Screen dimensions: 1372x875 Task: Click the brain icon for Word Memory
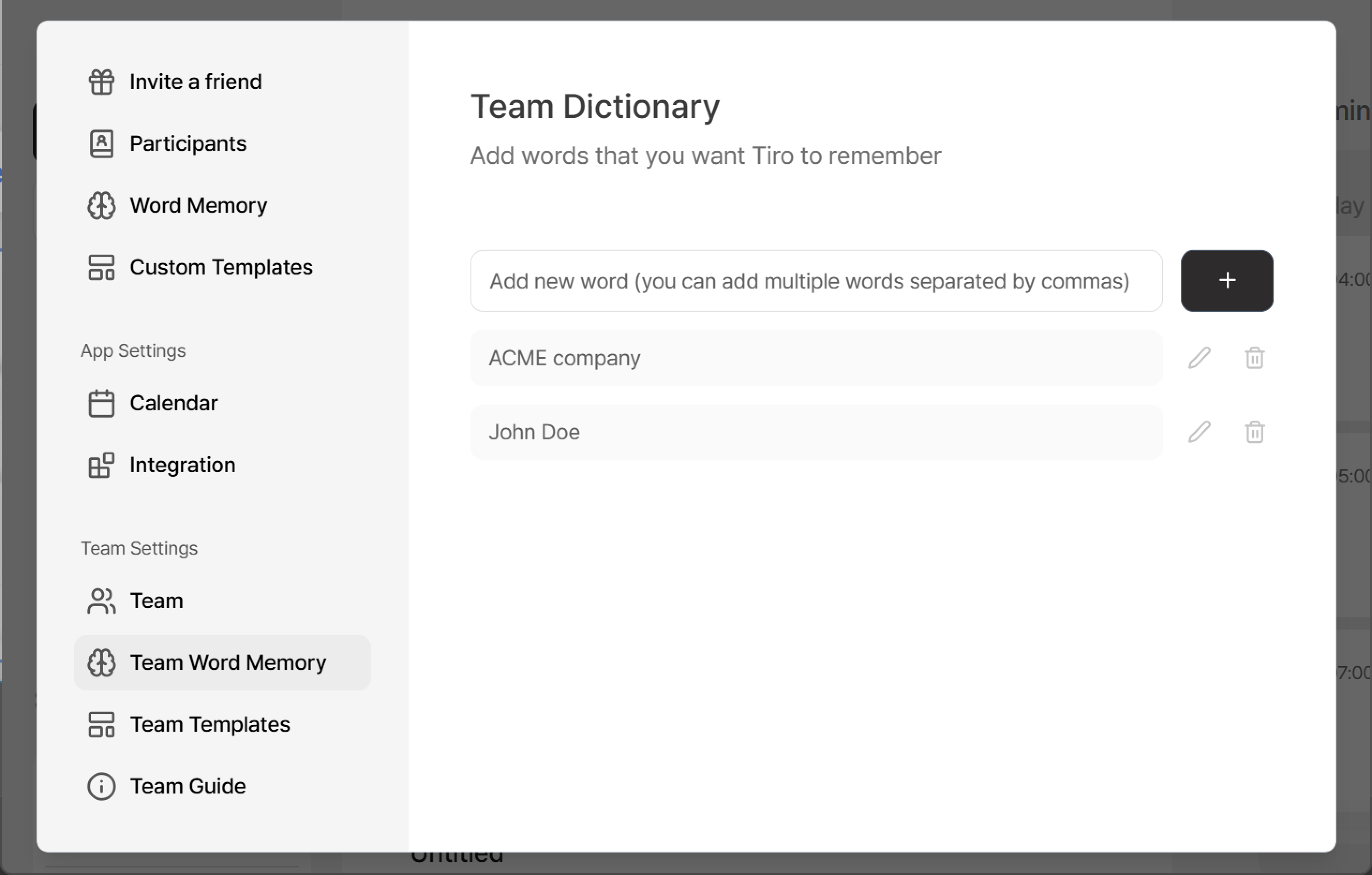click(x=101, y=205)
